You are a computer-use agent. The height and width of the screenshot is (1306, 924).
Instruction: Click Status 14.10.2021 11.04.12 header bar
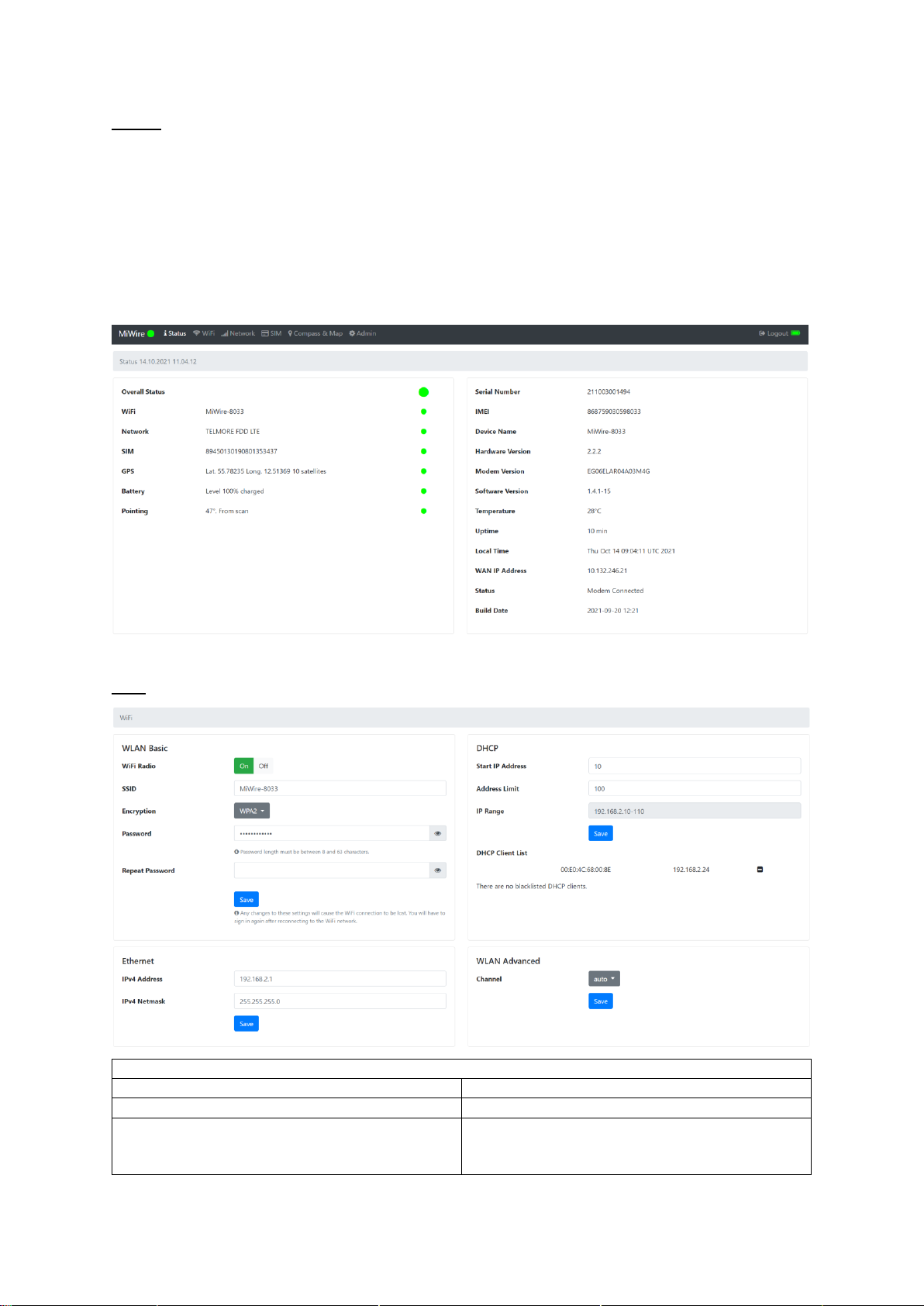point(460,361)
